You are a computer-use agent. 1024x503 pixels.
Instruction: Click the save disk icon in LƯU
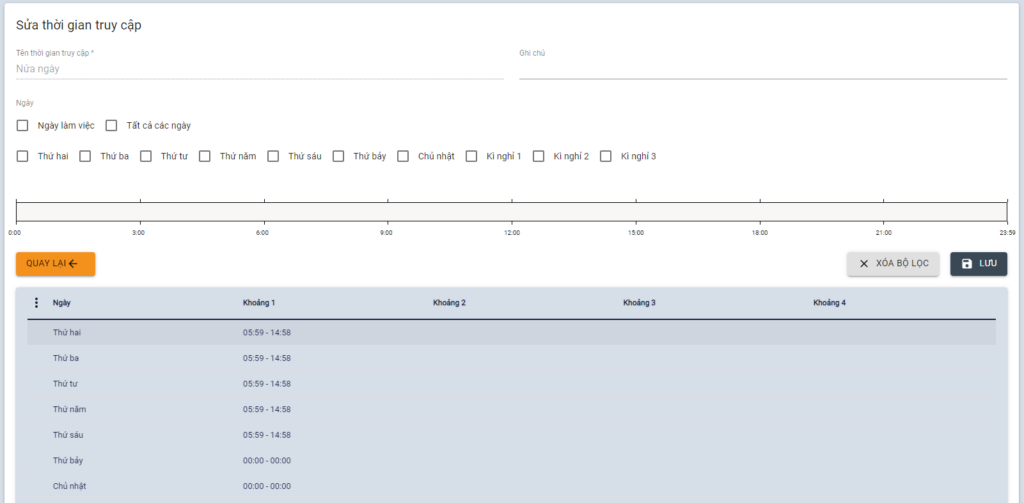click(966, 264)
